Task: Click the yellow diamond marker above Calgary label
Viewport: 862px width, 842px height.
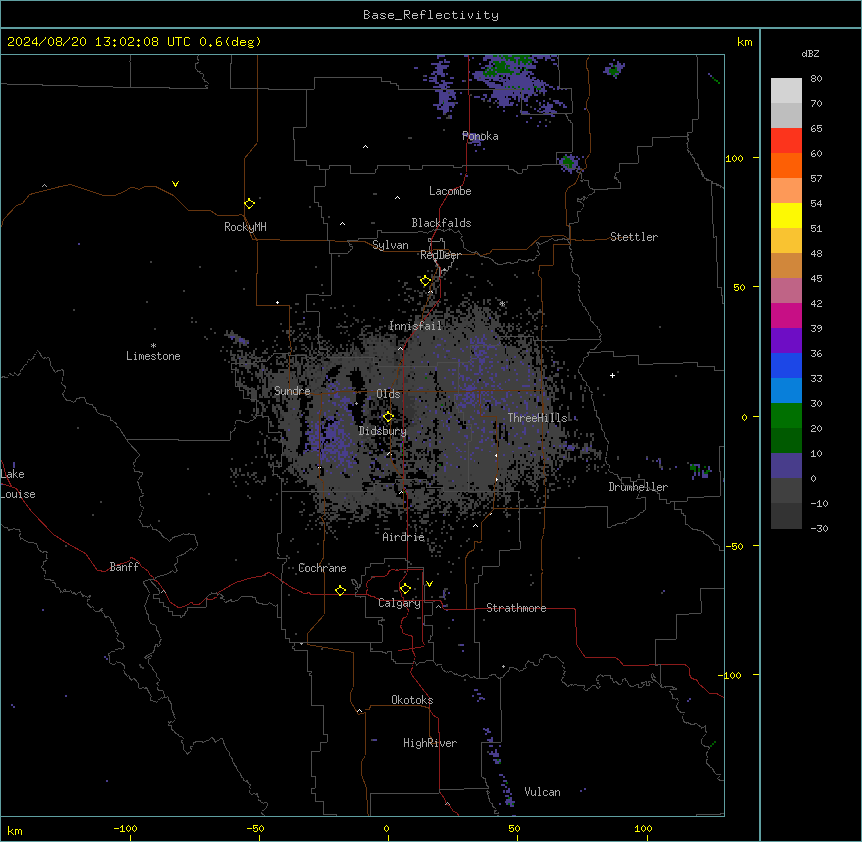Action: point(405,589)
